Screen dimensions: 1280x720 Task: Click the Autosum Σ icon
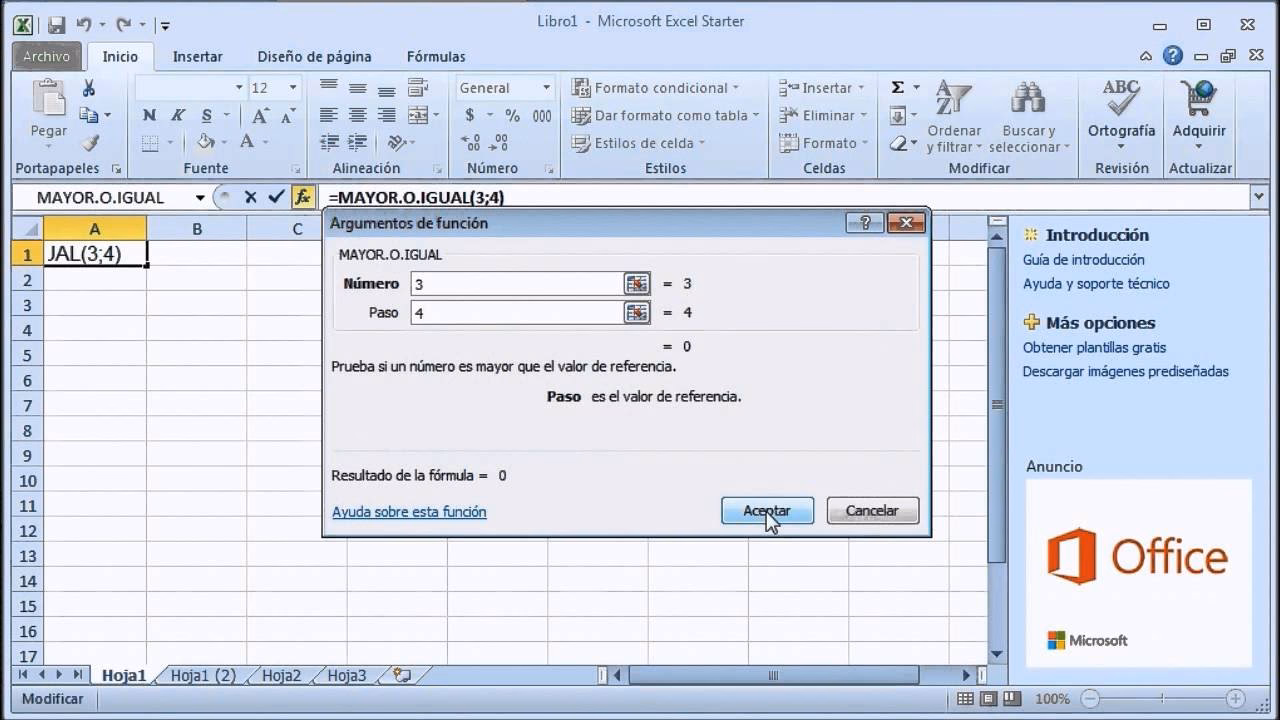tap(897, 87)
